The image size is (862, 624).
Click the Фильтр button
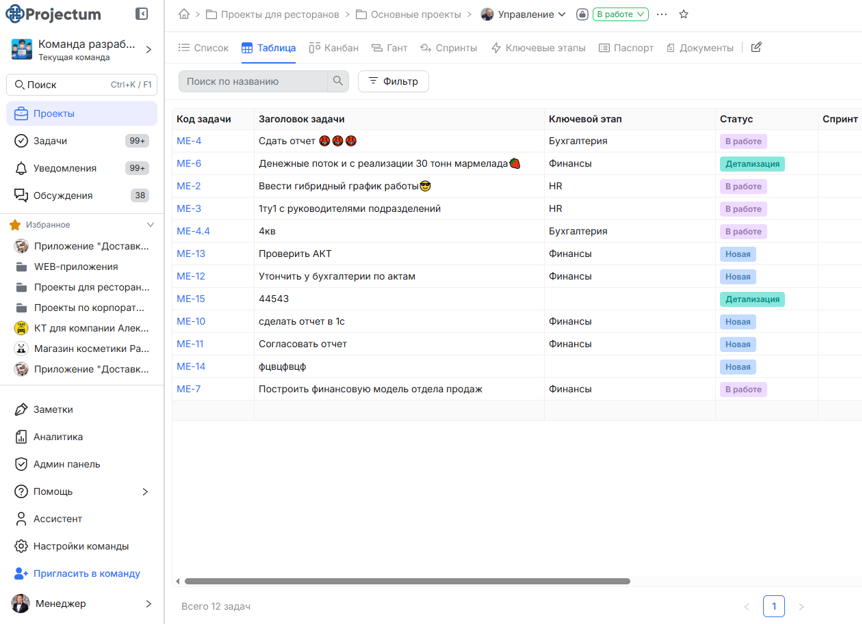coord(393,81)
